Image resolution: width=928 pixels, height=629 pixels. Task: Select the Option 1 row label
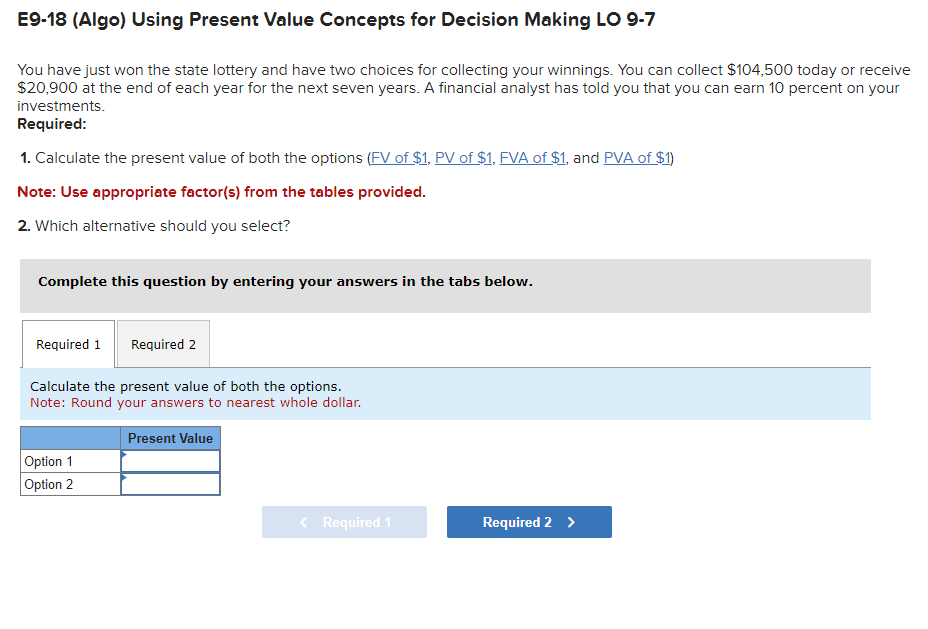point(47,460)
